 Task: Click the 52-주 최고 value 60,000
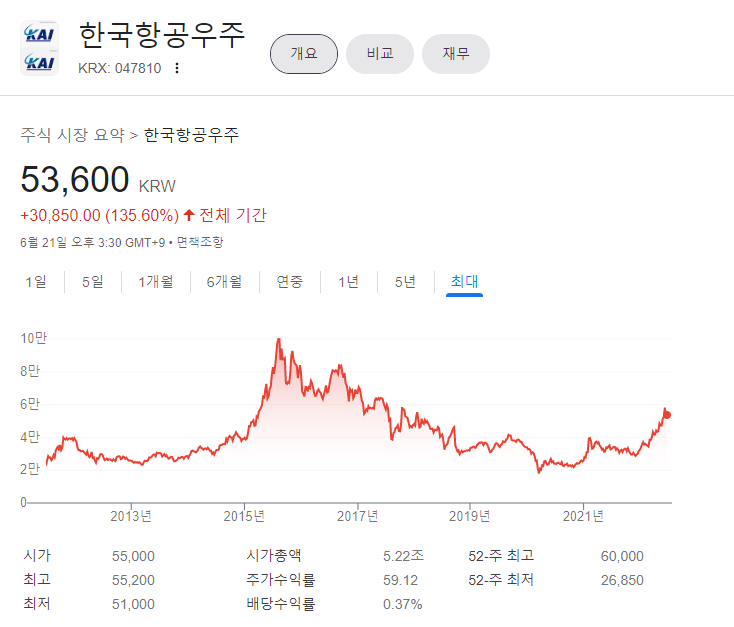point(622,556)
